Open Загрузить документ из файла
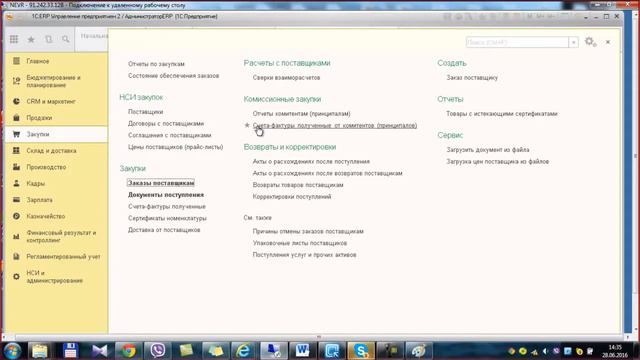The height and width of the screenshot is (360, 640). [488, 150]
